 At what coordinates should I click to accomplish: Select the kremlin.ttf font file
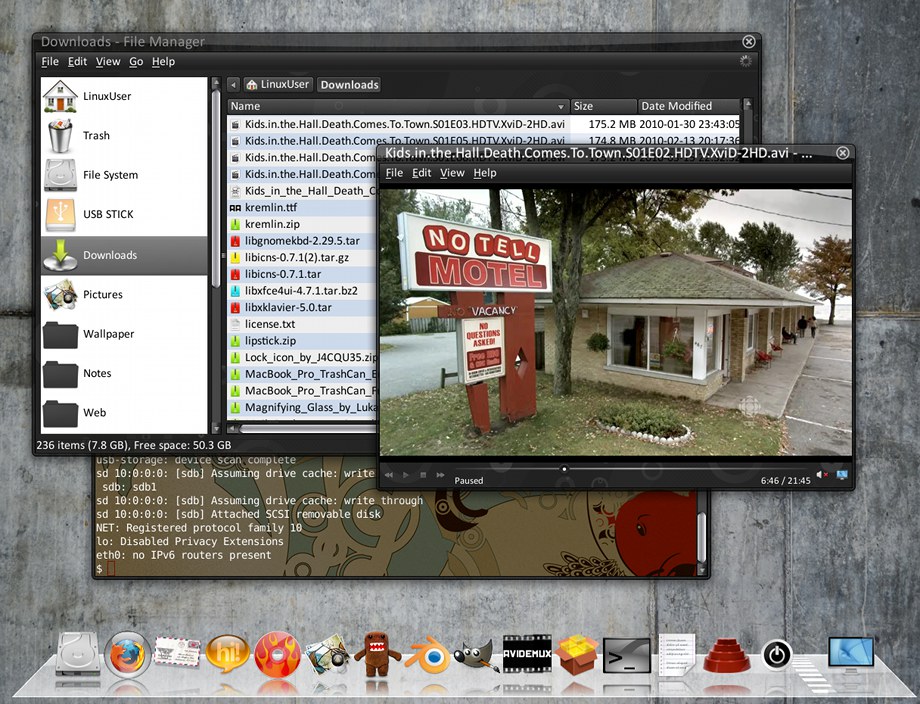point(302,208)
